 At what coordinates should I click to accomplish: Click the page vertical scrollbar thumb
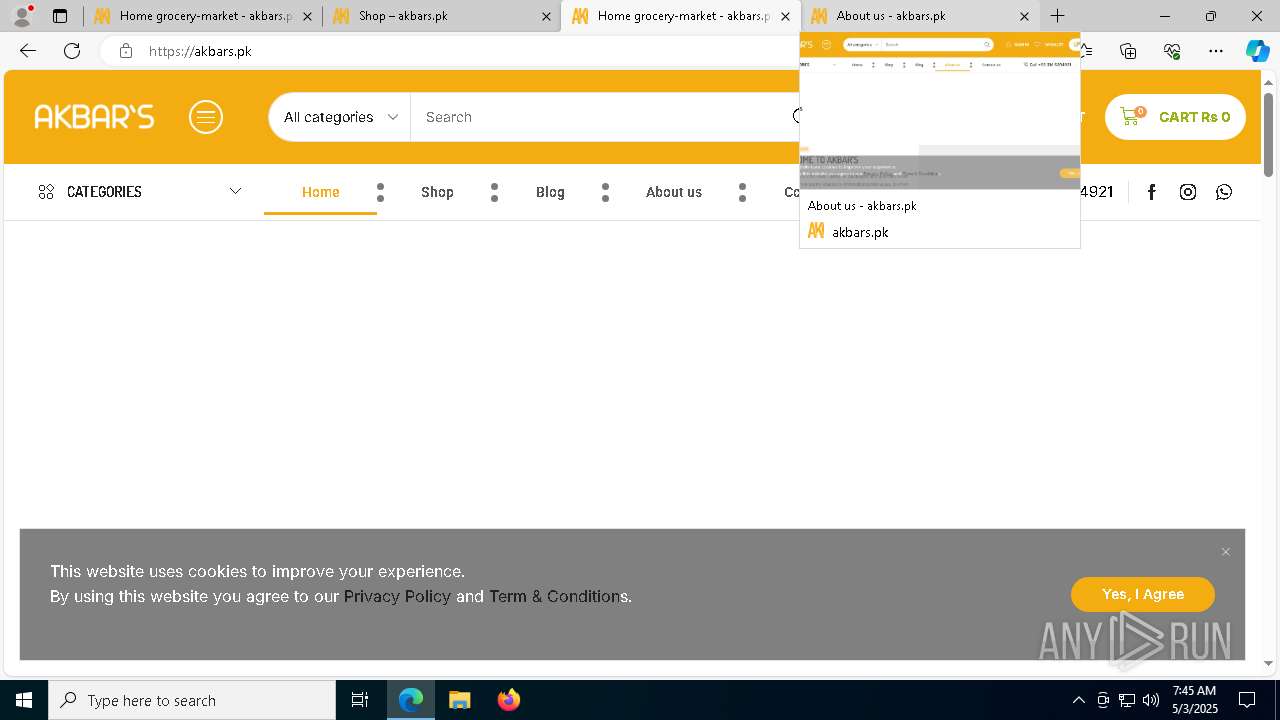(x=1268, y=135)
